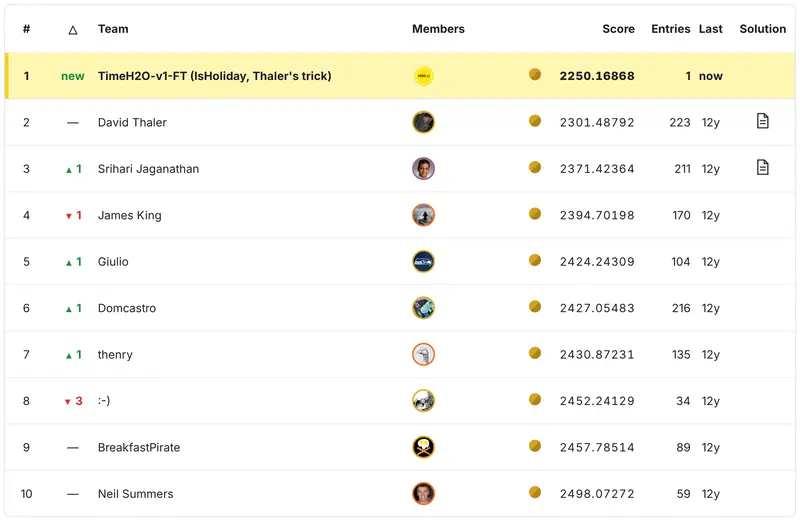Click the Team column header
The image size is (800, 520).
tap(113, 29)
